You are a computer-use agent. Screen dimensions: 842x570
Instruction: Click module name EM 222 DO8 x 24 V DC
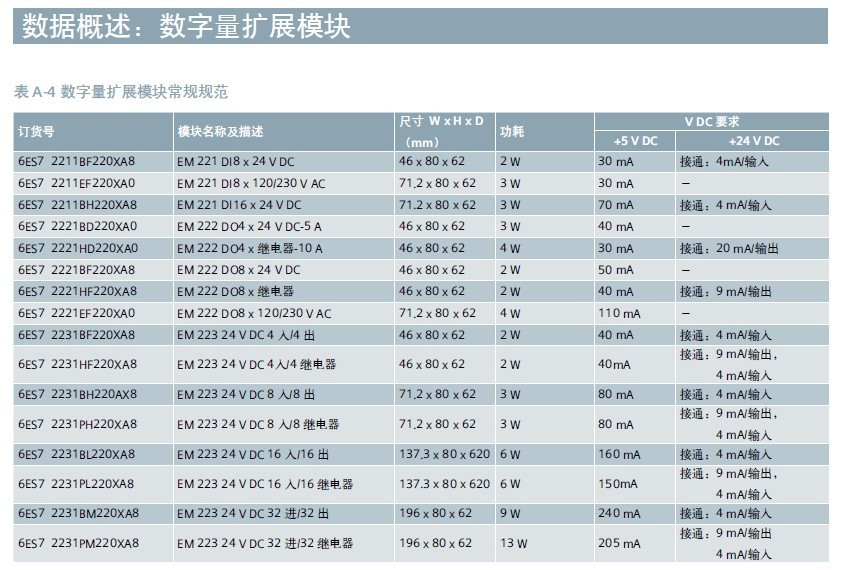tap(238, 270)
